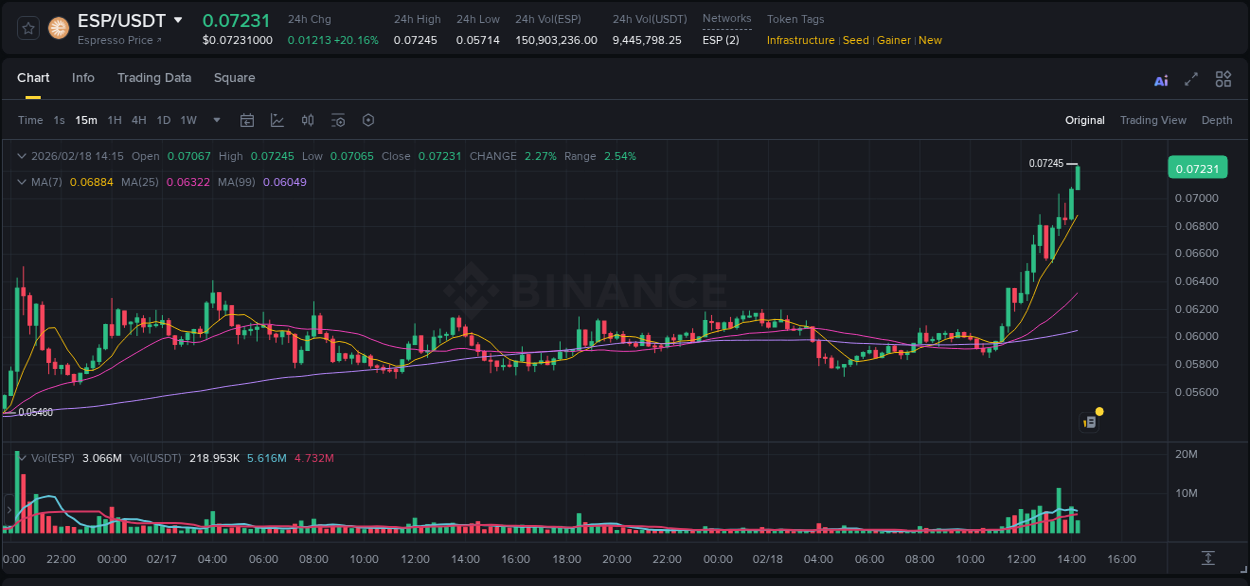Expand the chart to fullscreen view
This screenshot has height=586, width=1250.
[1190, 79]
